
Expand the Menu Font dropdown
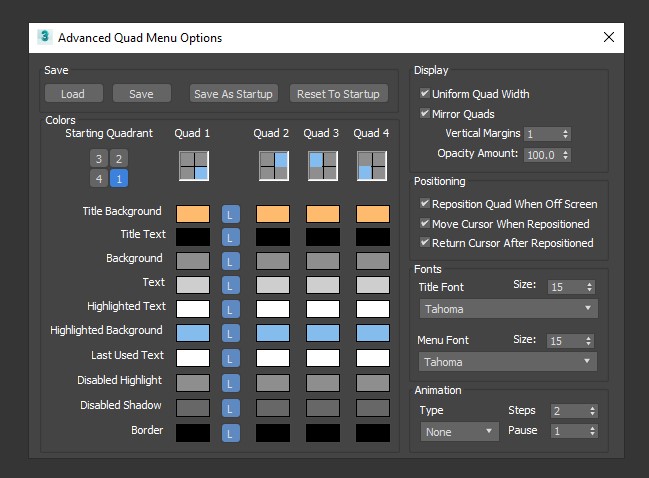pos(508,362)
